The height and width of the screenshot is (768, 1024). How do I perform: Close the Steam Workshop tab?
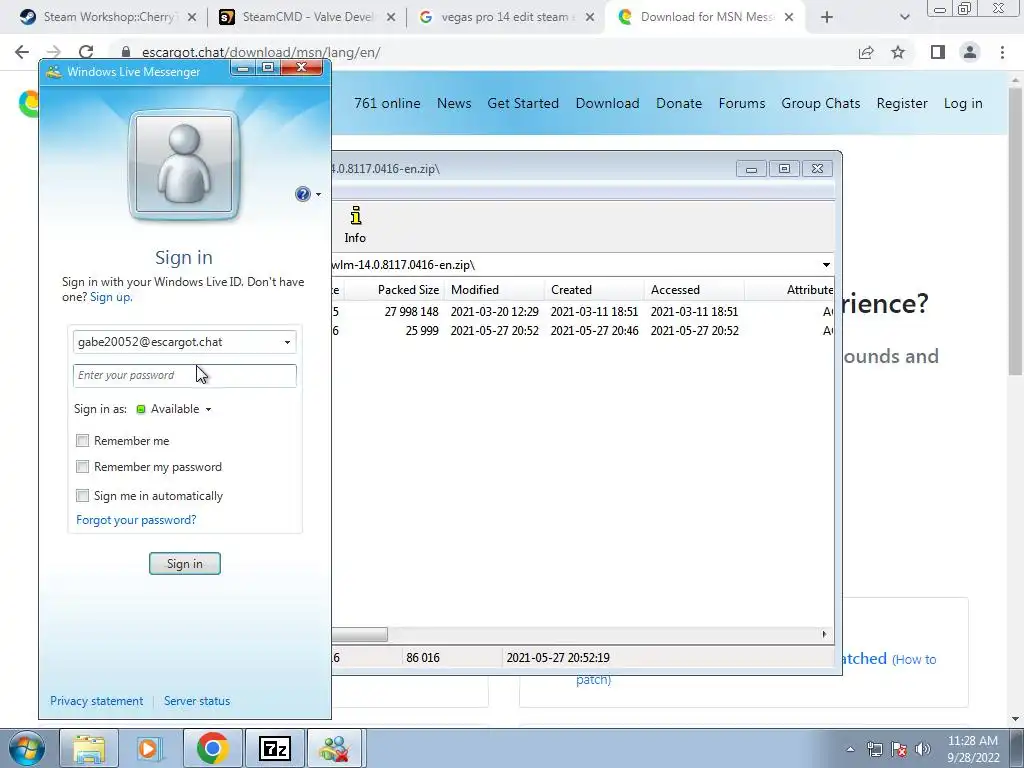pos(192,18)
